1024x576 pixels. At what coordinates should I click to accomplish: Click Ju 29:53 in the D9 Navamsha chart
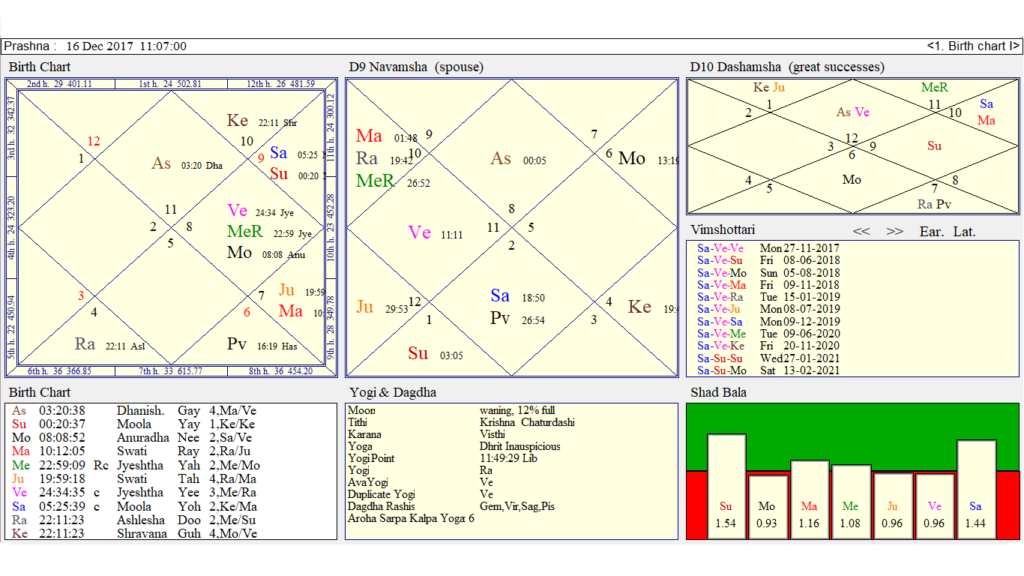(382, 308)
